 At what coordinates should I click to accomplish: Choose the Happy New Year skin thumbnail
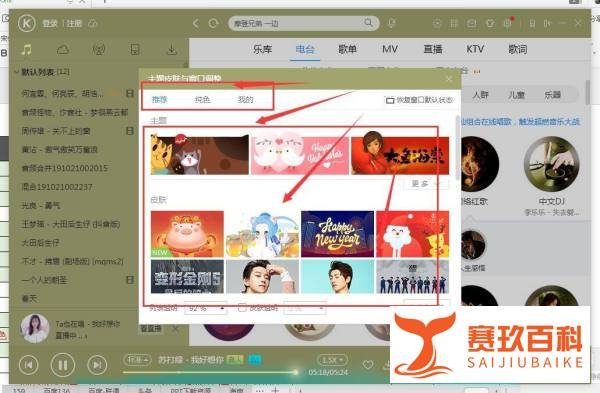(337, 234)
